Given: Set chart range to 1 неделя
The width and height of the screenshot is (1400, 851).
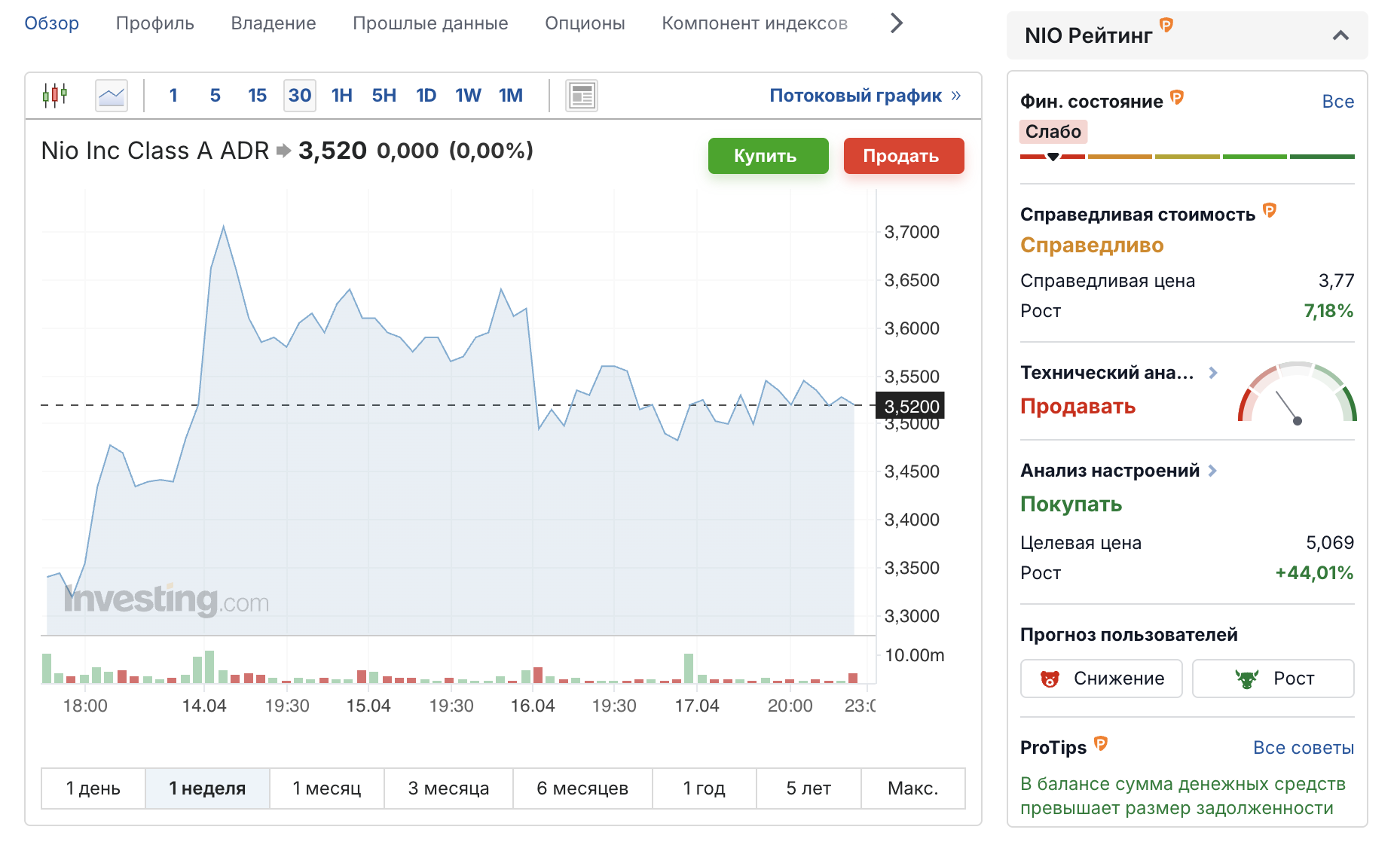Looking at the screenshot, I should coord(207,788).
